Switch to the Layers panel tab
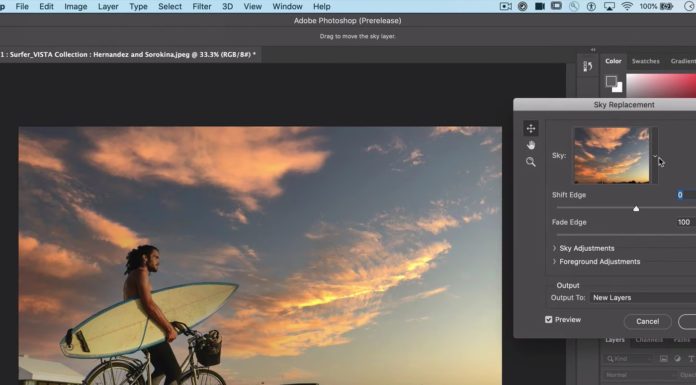 click(x=615, y=340)
